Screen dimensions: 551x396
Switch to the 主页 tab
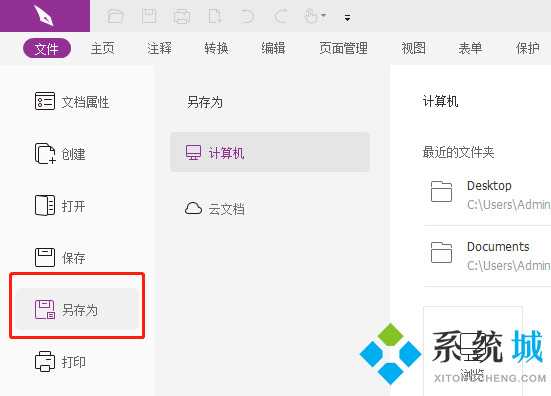coord(103,48)
